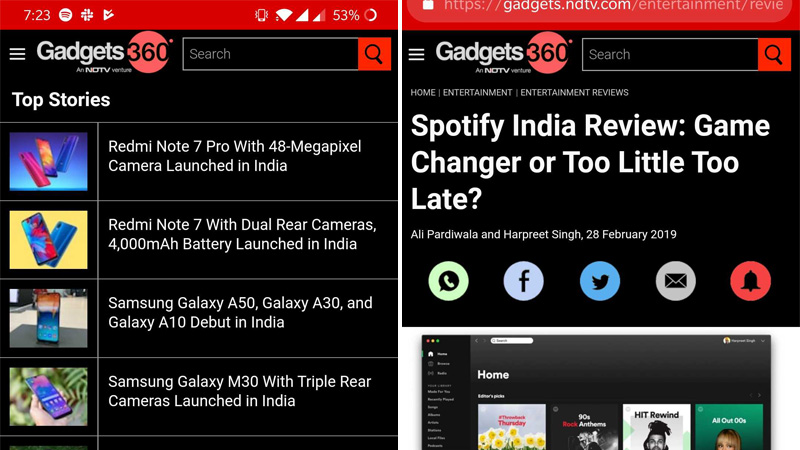This screenshot has height=450, width=800.
Task: Tap red notification bell icon
Action: point(751,281)
